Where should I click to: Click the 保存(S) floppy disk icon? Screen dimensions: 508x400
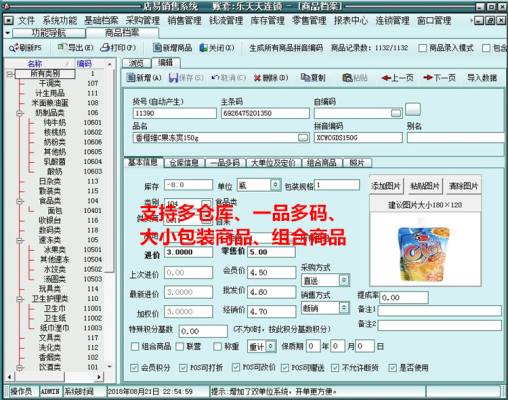[x=173, y=78]
